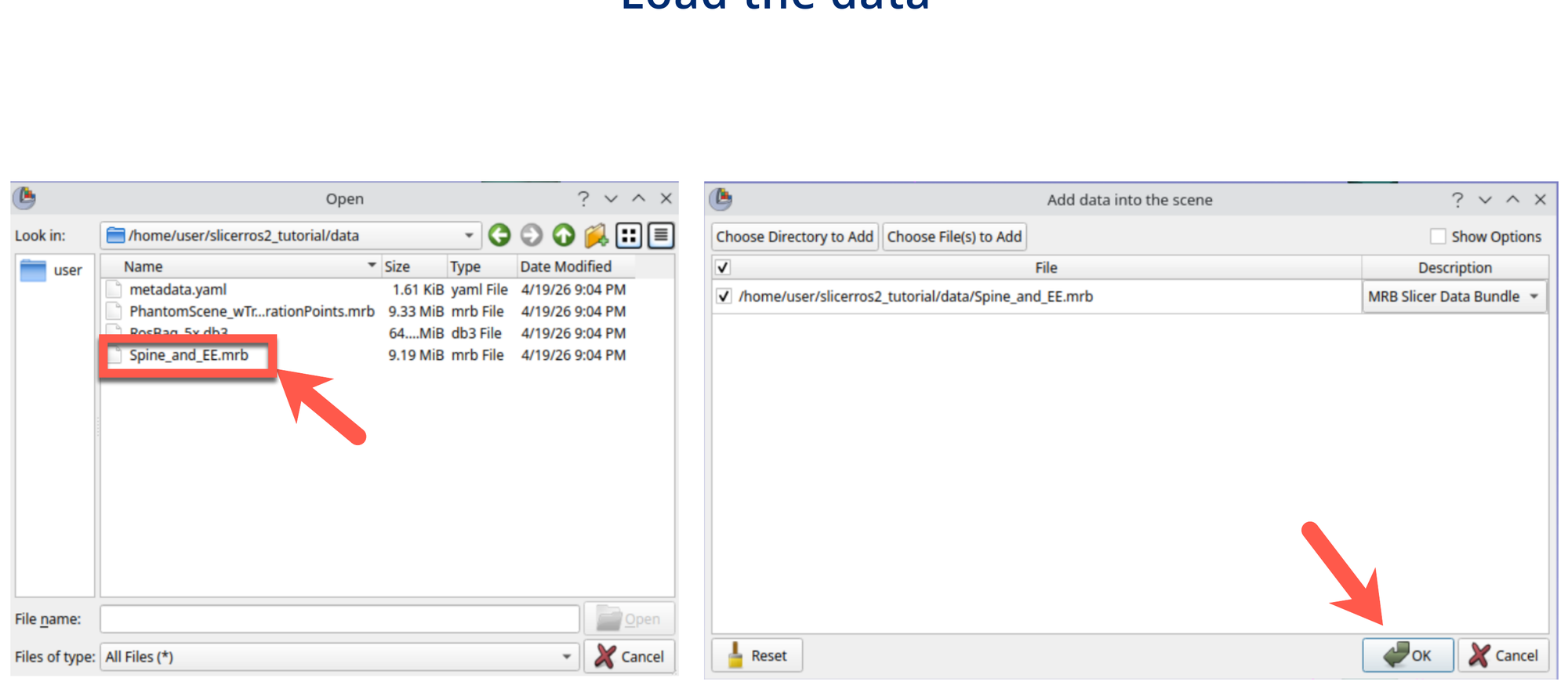Click the help question mark in Open dialog
The width and height of the screenshot is (1568, 689).
click(583, 199)
